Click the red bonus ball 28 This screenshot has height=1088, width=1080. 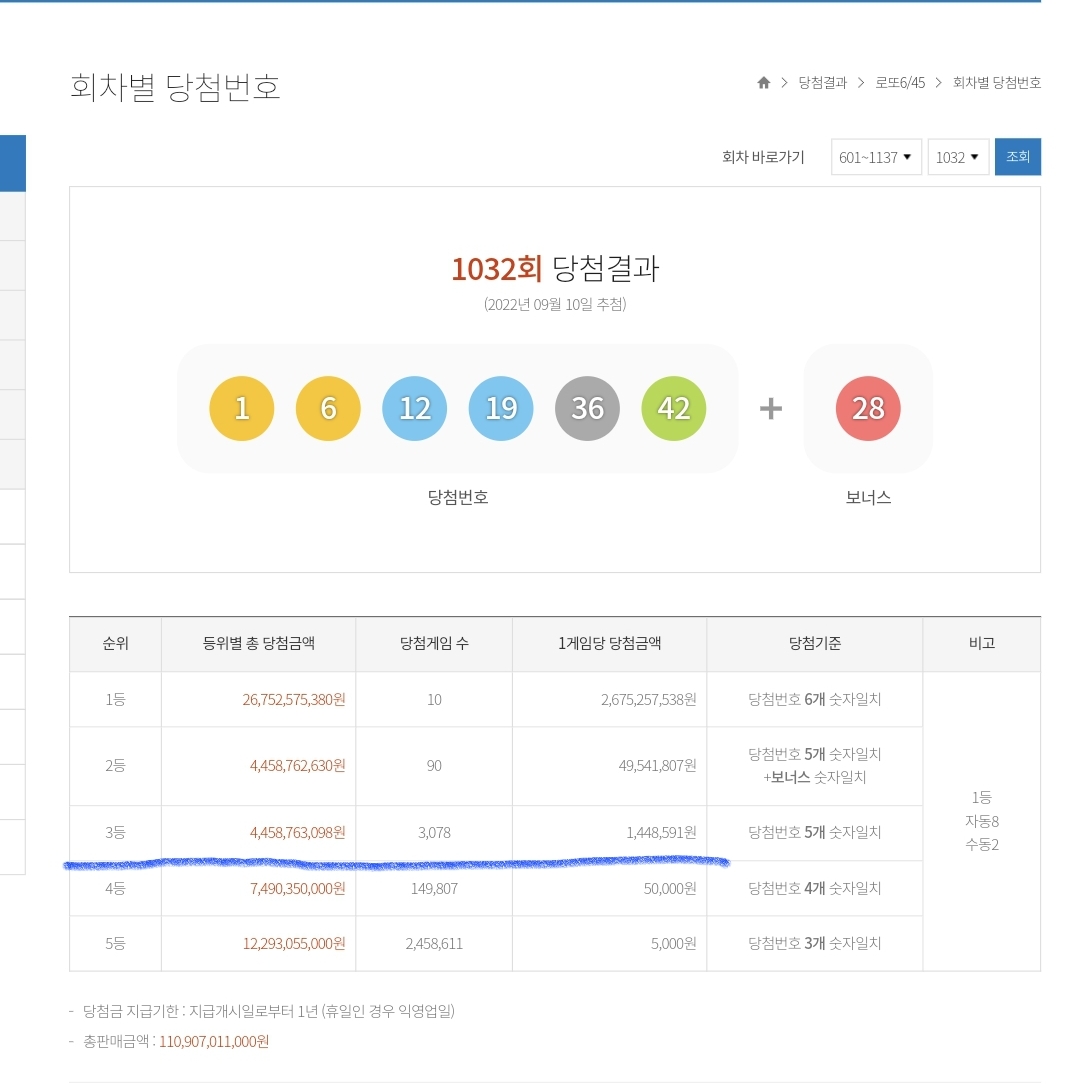point(867,408)
